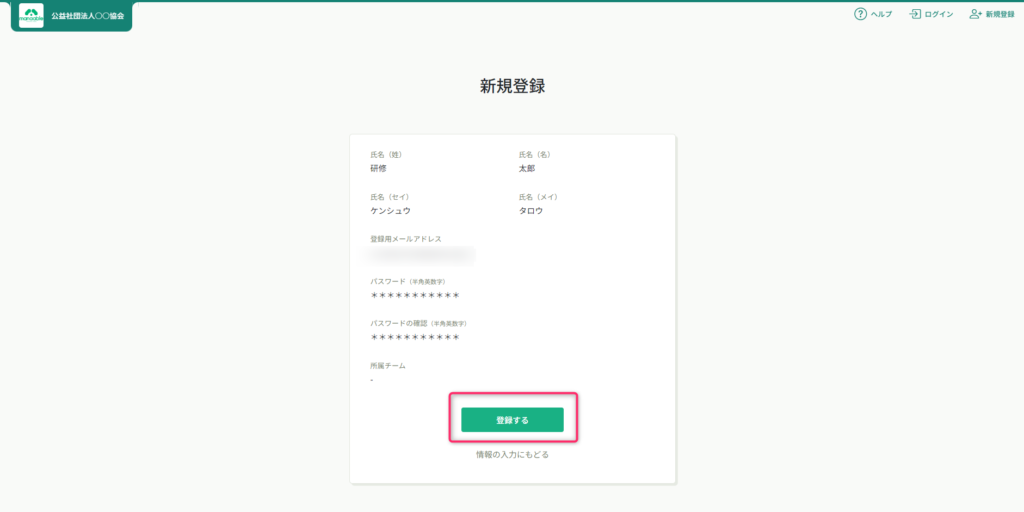This screenshot has height=512, width=1024.
Task: Click the katakana name タロウ
Action: point(533,211)
